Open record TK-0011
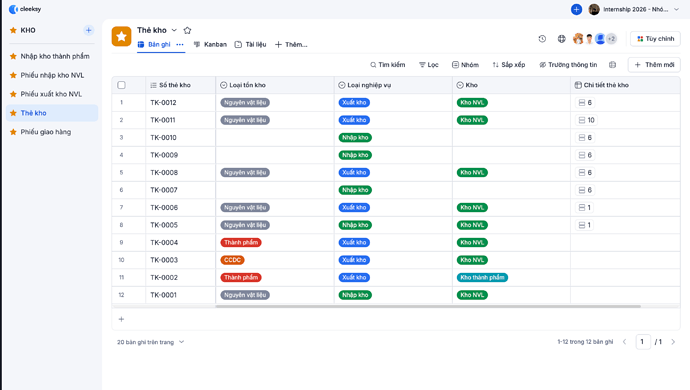This screenshot has width=690, height=390. [163, 120]
